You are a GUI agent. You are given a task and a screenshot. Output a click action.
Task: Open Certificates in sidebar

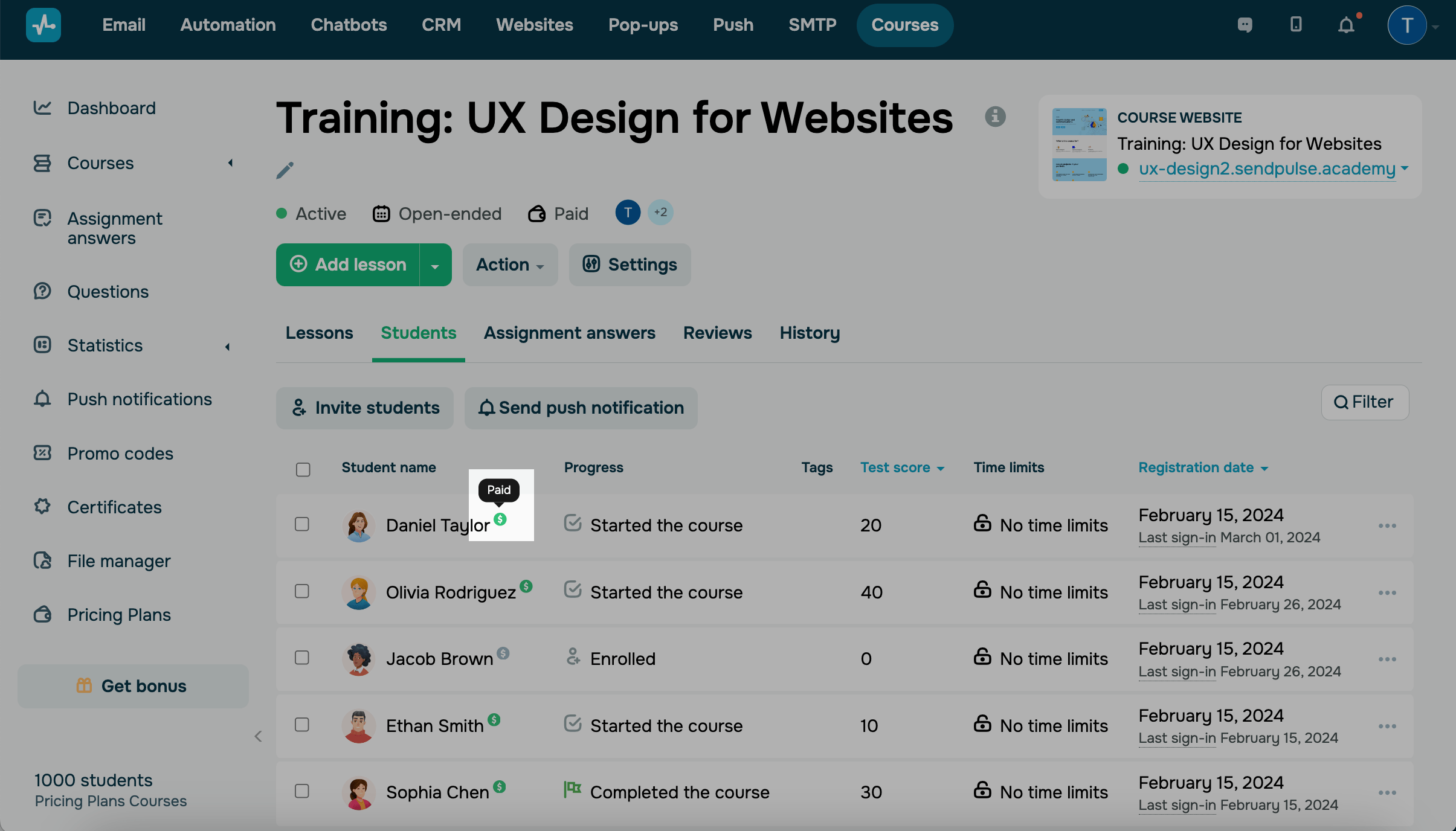114,507
